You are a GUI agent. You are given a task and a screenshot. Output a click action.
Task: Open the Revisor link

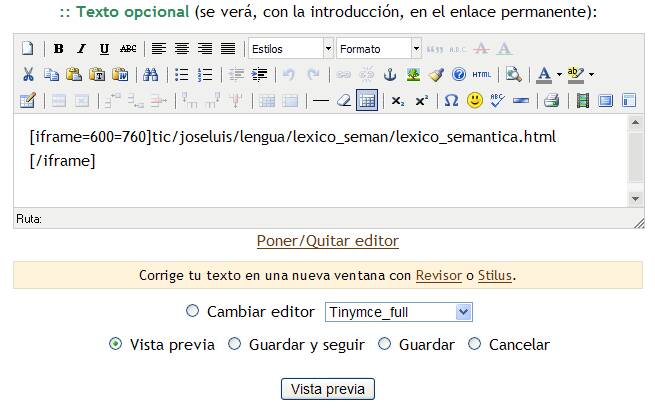(x=439, y=276)
